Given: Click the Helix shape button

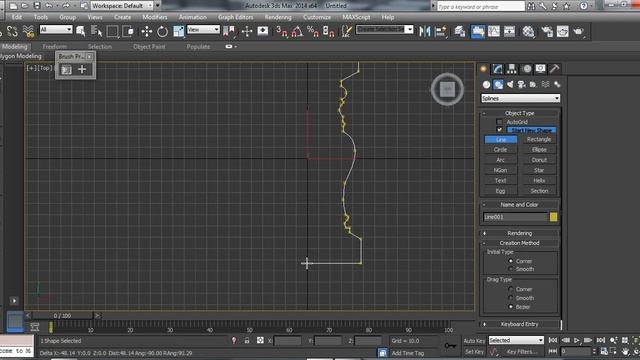Looking at the screenshot, I should coord(539,180).
